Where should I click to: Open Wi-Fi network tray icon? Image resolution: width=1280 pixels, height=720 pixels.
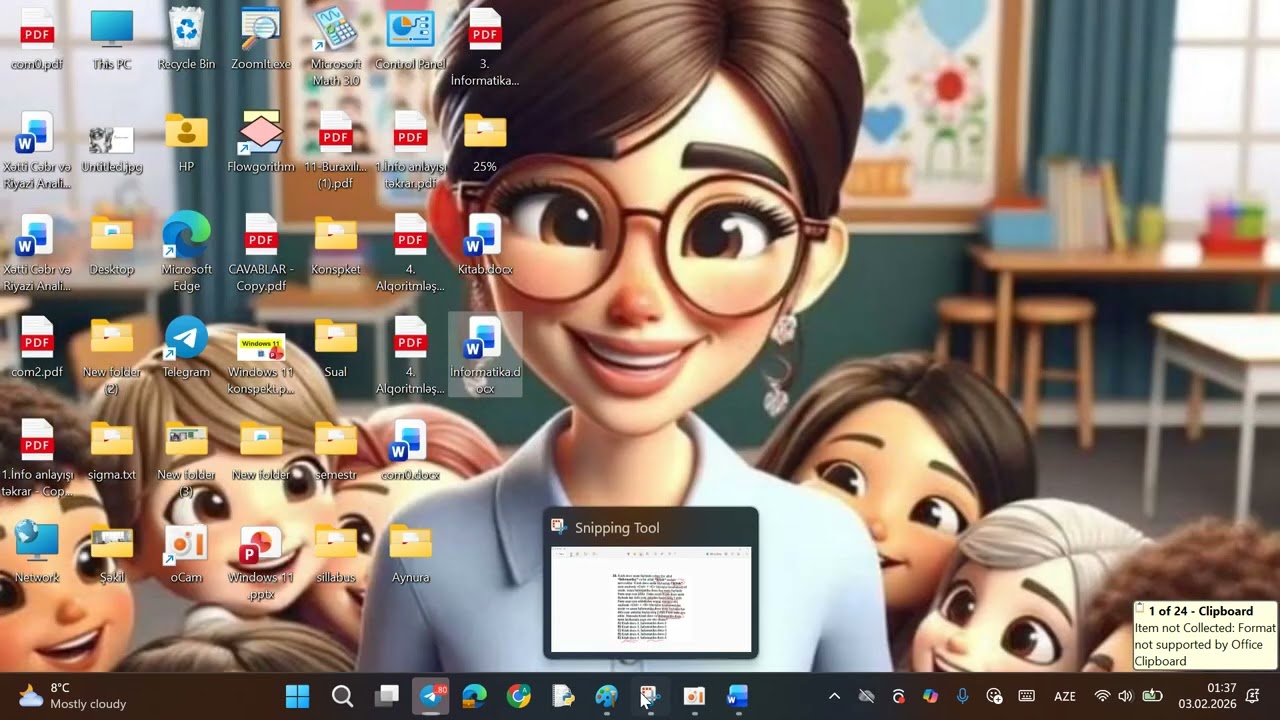(1102, 696)
